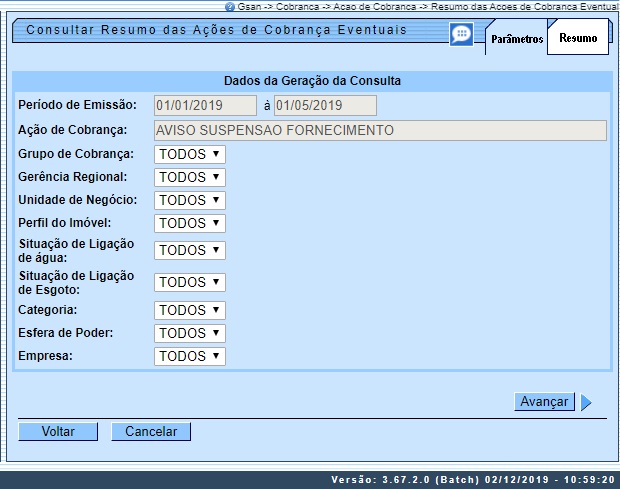Click the Ação de Cobrança text field

click(380, 130)
